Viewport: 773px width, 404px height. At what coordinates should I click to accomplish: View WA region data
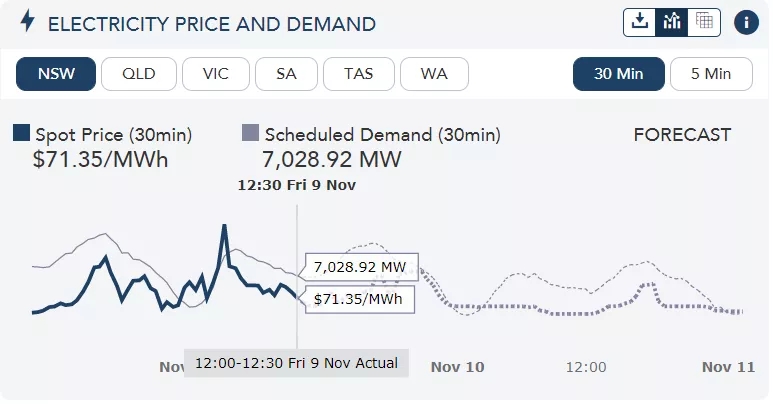(x=434, y=74)
